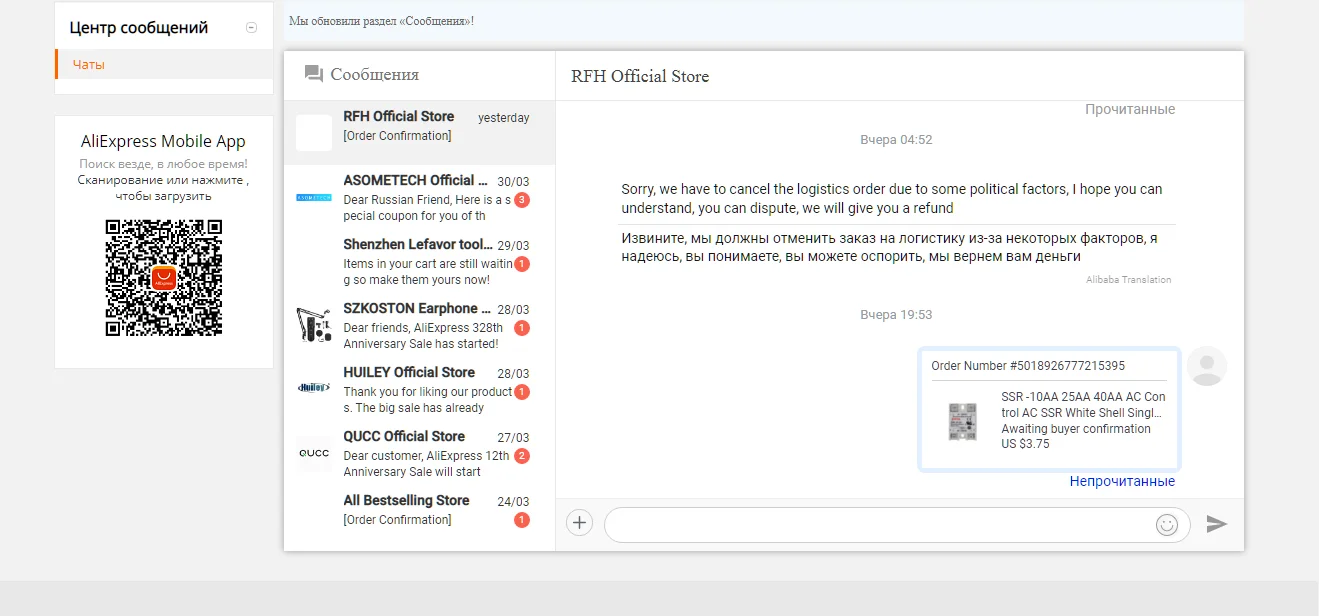Click the English cancel logistics message
This screenshot has height=616, width=1319.
click(892, 199)
